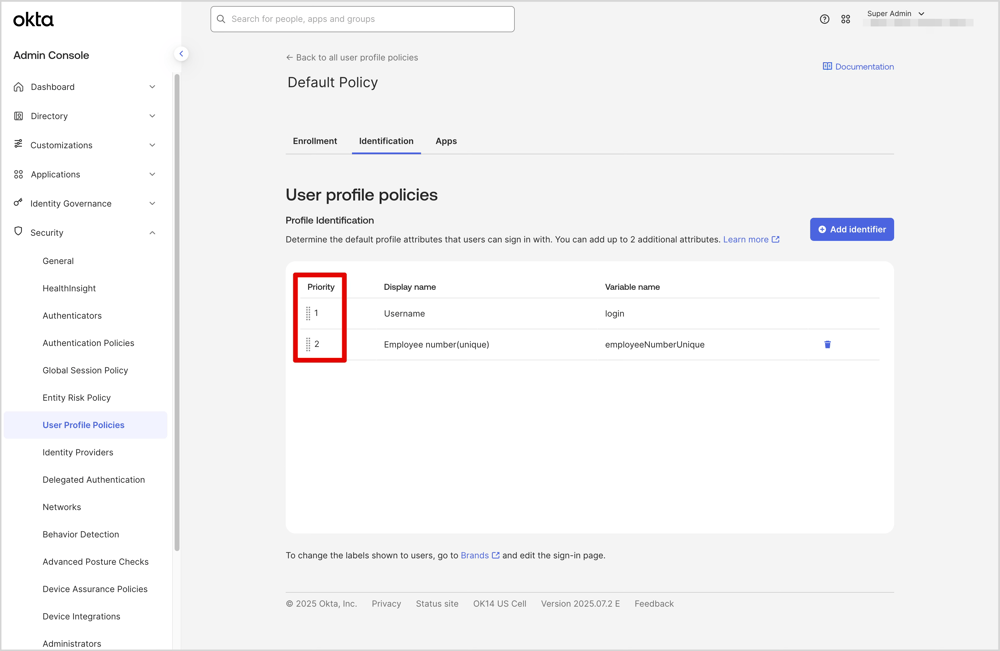Go back to all user profile policies
Screen dimensions: 1000x651
(x=352, y=57)
